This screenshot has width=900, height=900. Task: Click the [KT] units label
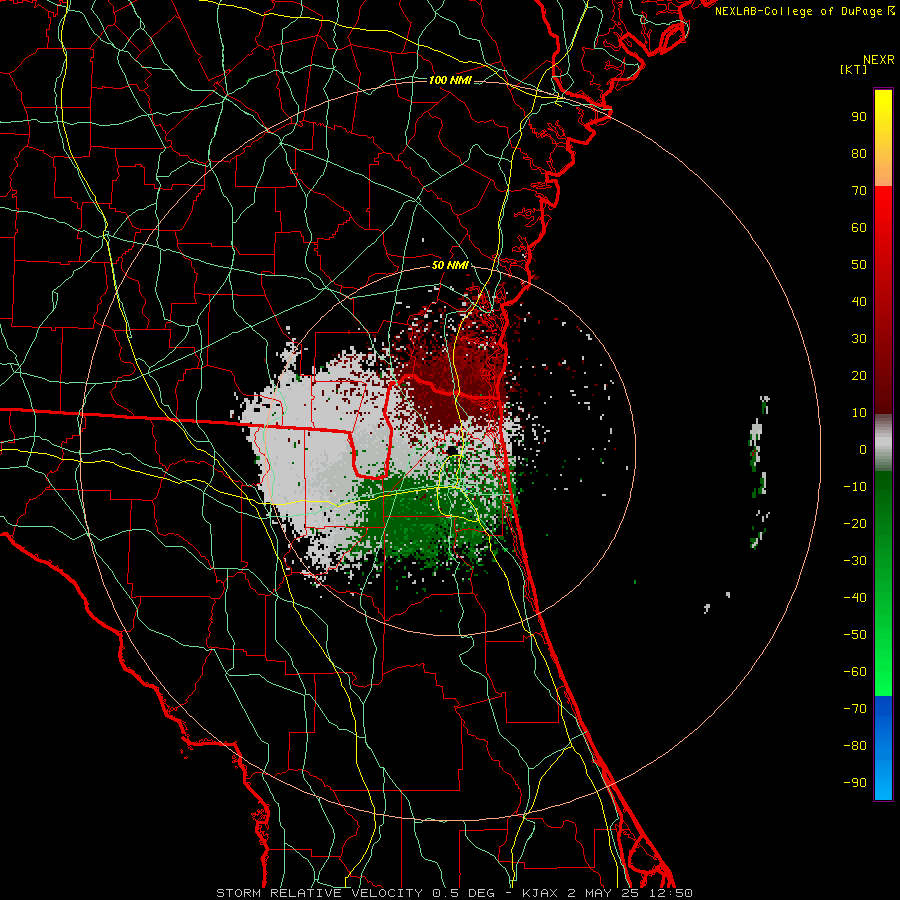(854, 69)
